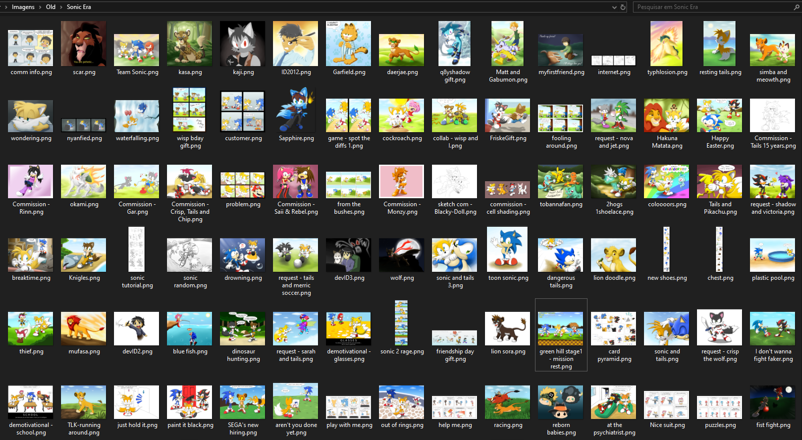The width and height of the screenshot is (802, 440).
Task: Select lion doodle.png file
Action: (613, 255)
